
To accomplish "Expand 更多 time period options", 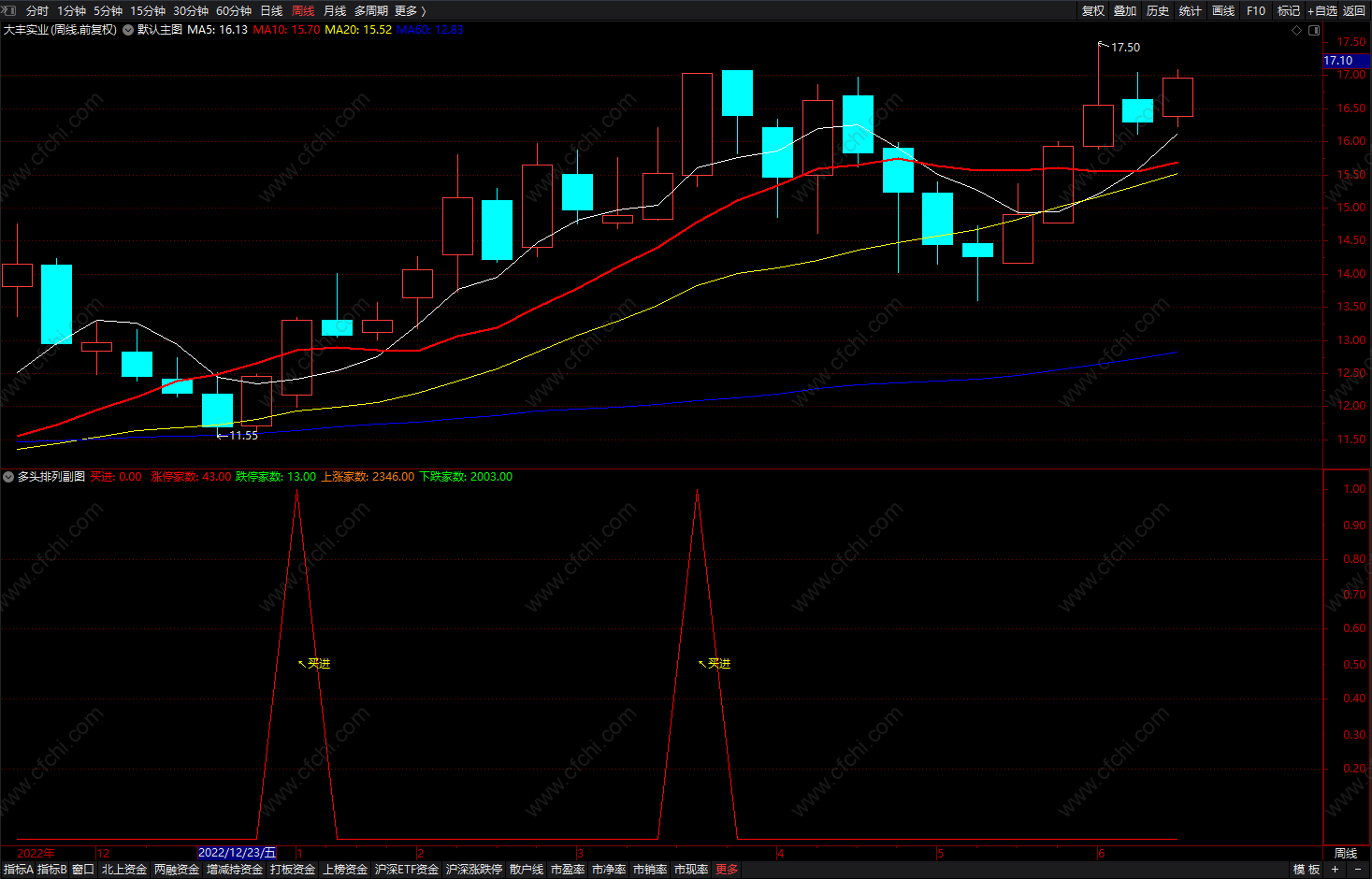I will tap(411, 11).
